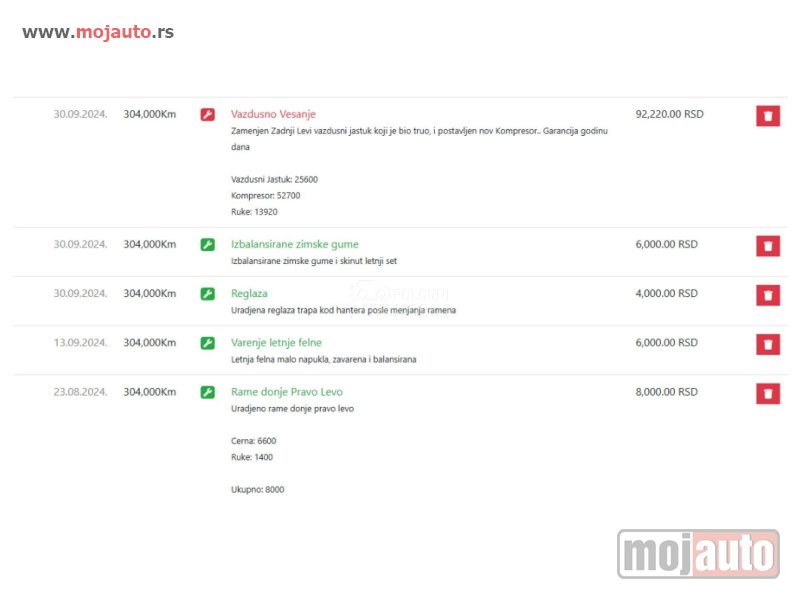
Task: Click the 13.09.2024 date entry
Action: click(x=80, y=343)
